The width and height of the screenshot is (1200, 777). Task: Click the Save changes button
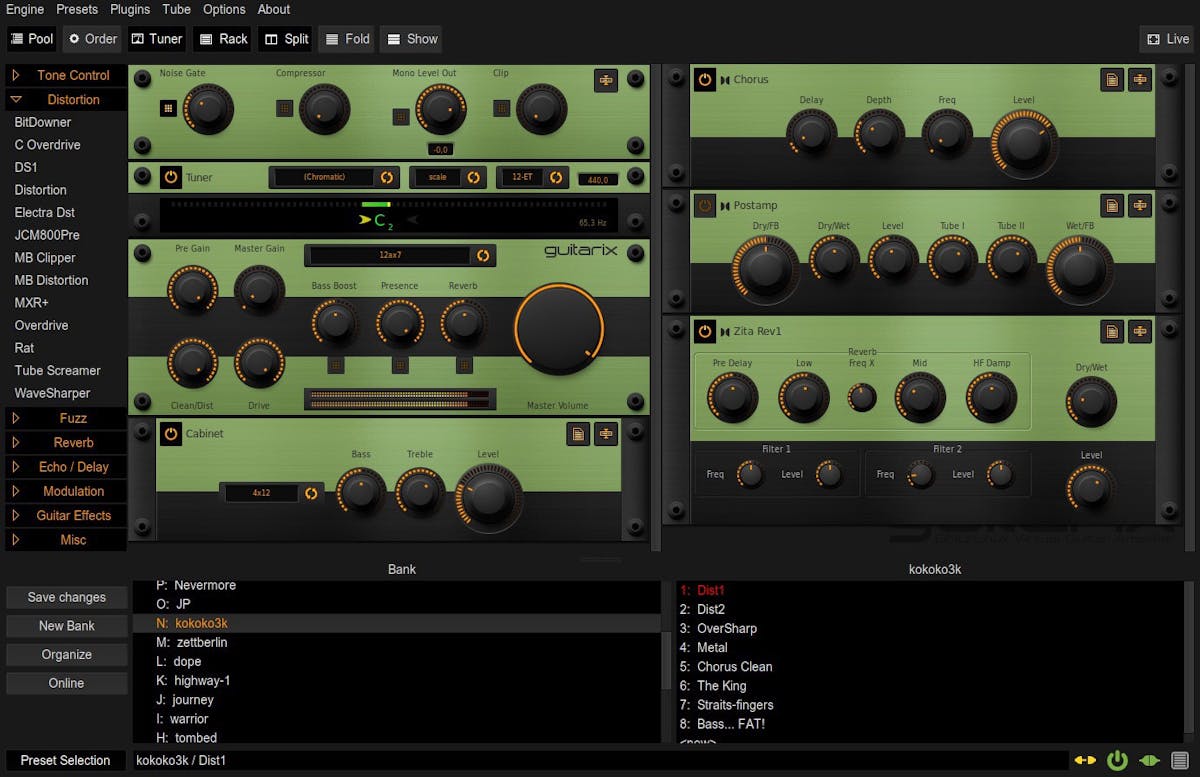tap(67, 597)
